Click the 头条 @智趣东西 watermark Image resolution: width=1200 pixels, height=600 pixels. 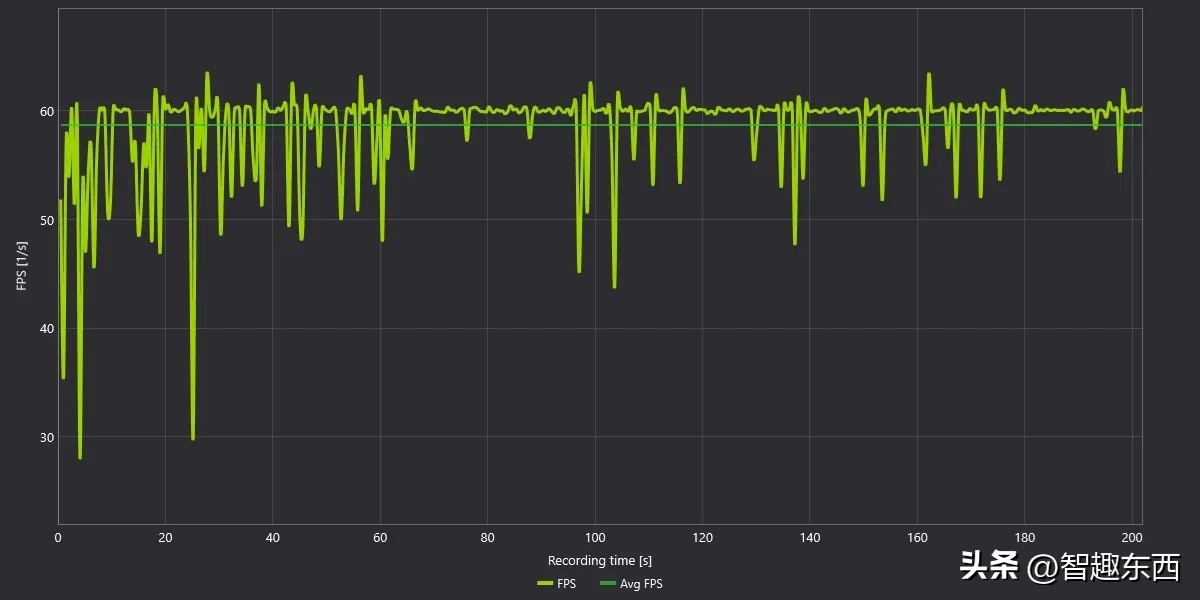point(1070,567)
